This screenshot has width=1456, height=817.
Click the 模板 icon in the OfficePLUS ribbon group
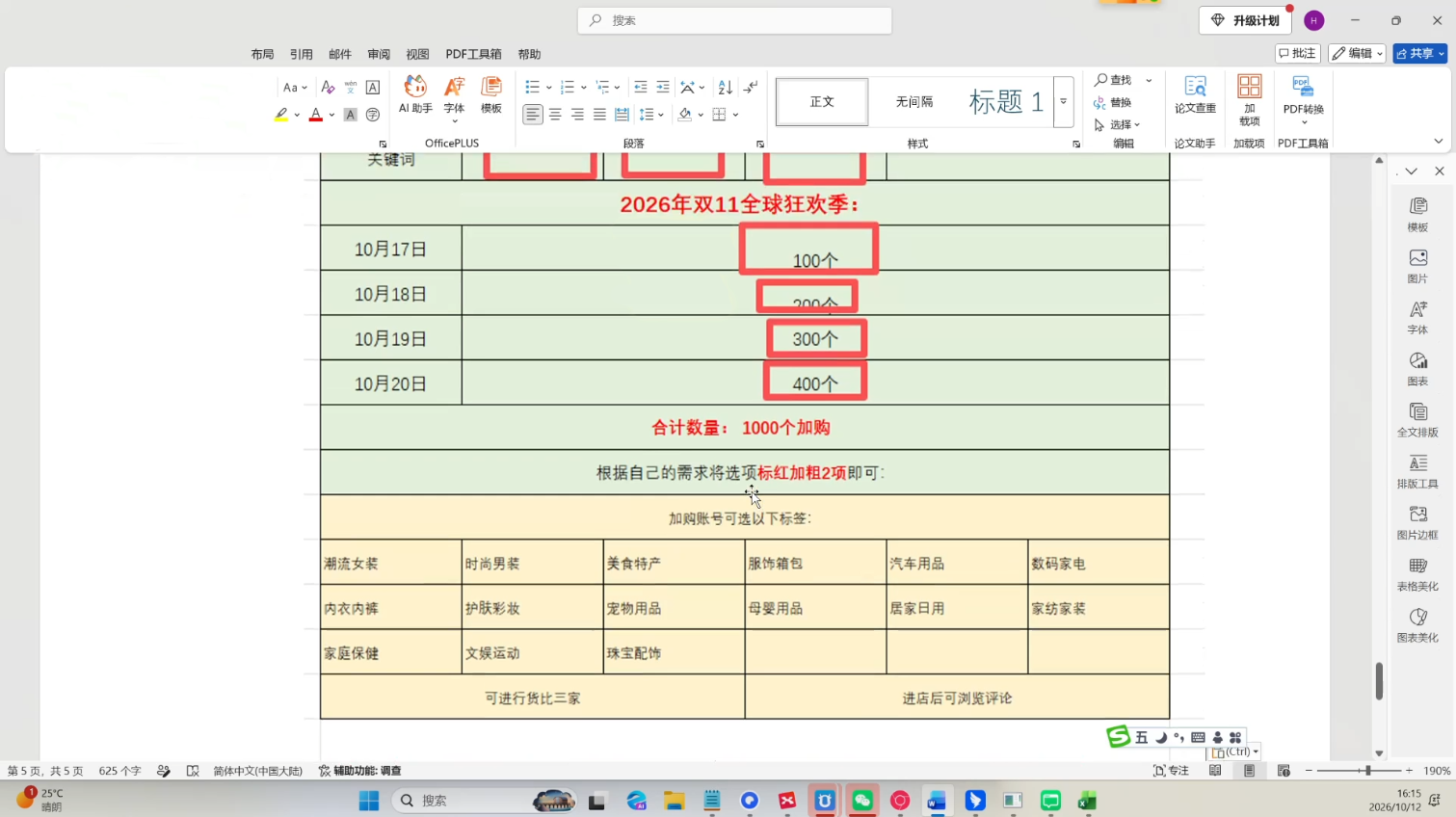click(x=491, y=95)
